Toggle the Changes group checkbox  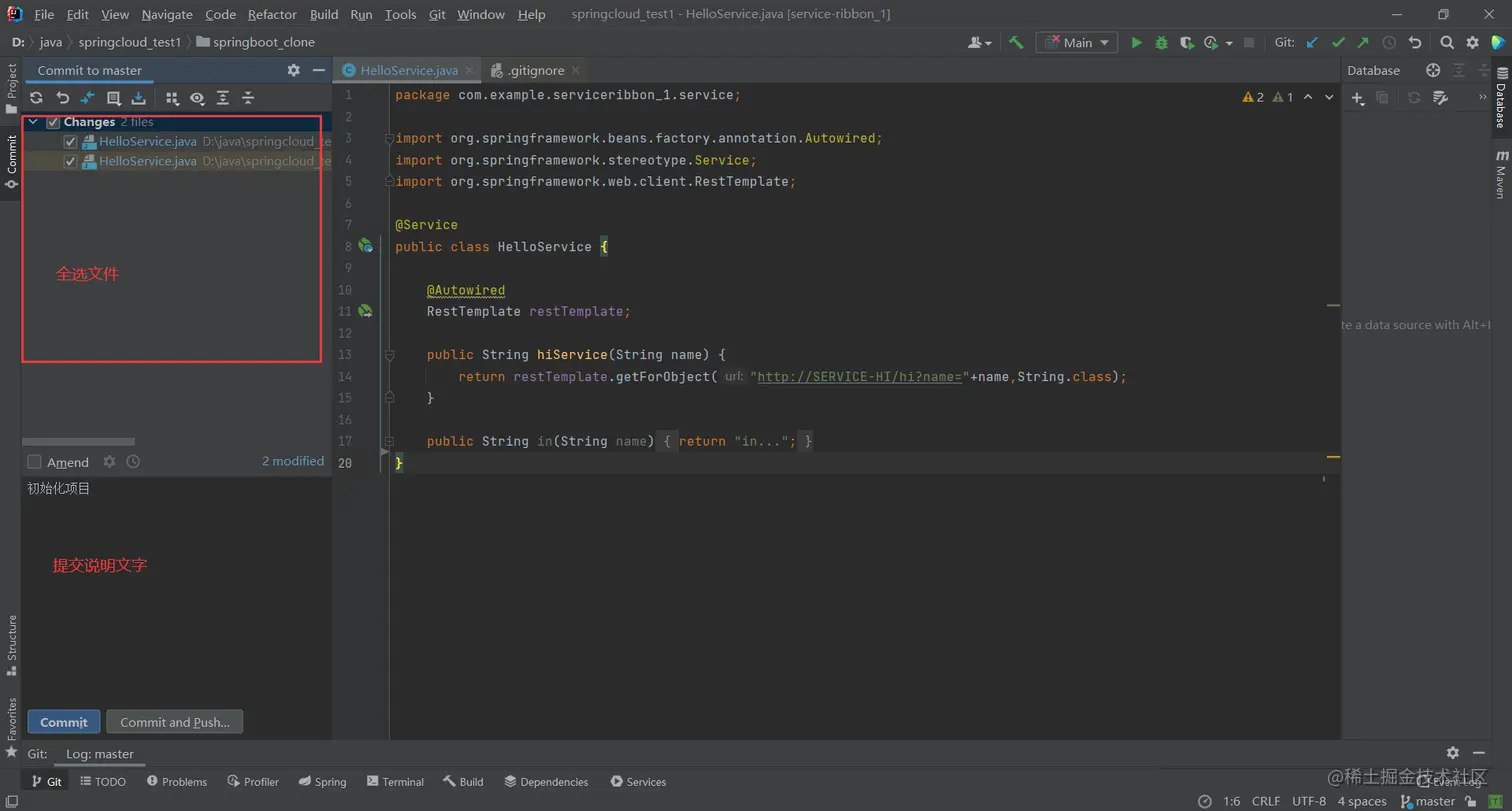pyautogui.click(x=53, y=122)
